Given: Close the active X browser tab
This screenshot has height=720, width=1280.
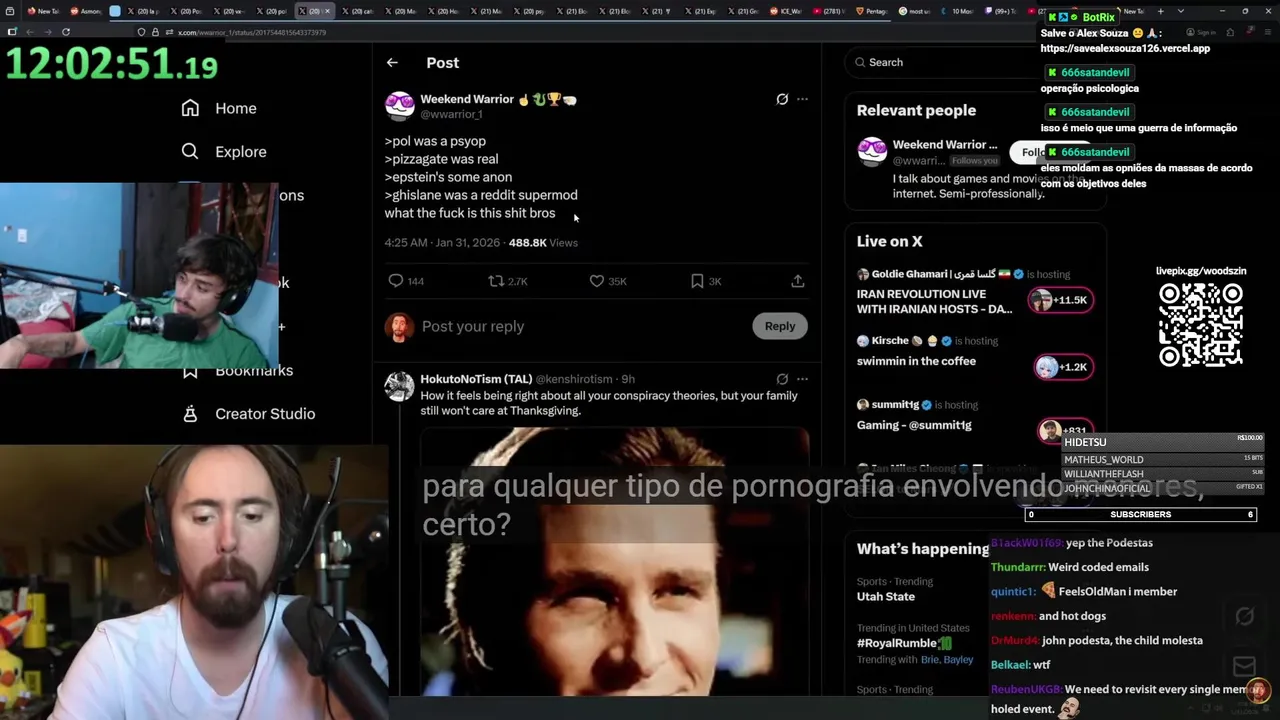Looking at the screenshot, I should 327,11.
